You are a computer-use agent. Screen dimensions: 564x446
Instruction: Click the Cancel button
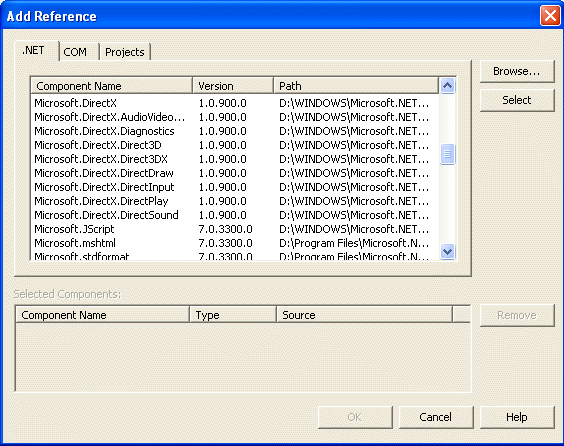(436, 417)
